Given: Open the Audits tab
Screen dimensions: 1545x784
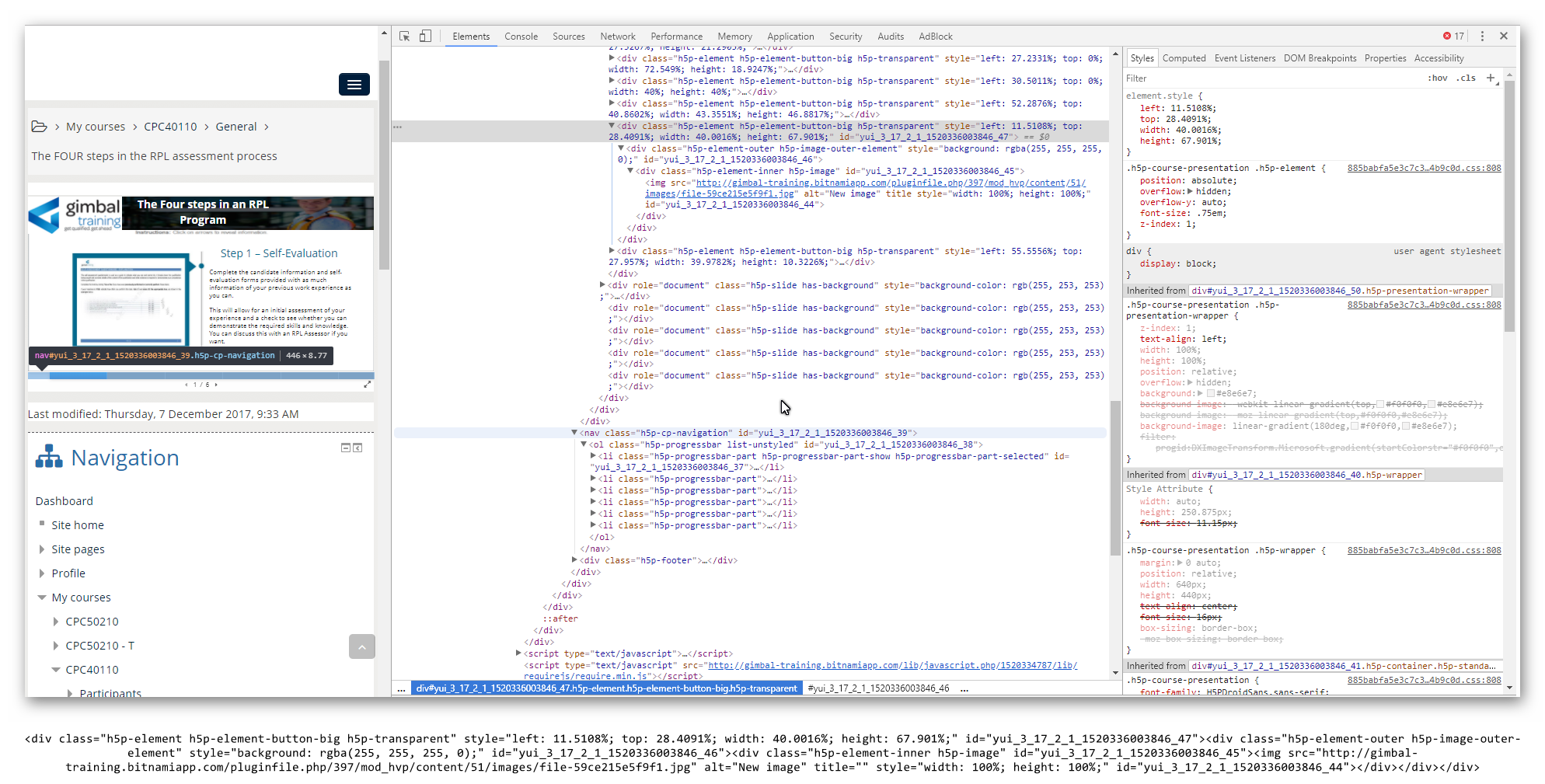Looking at the screenshot, I should pyautogui.click(x=891, y=37).
